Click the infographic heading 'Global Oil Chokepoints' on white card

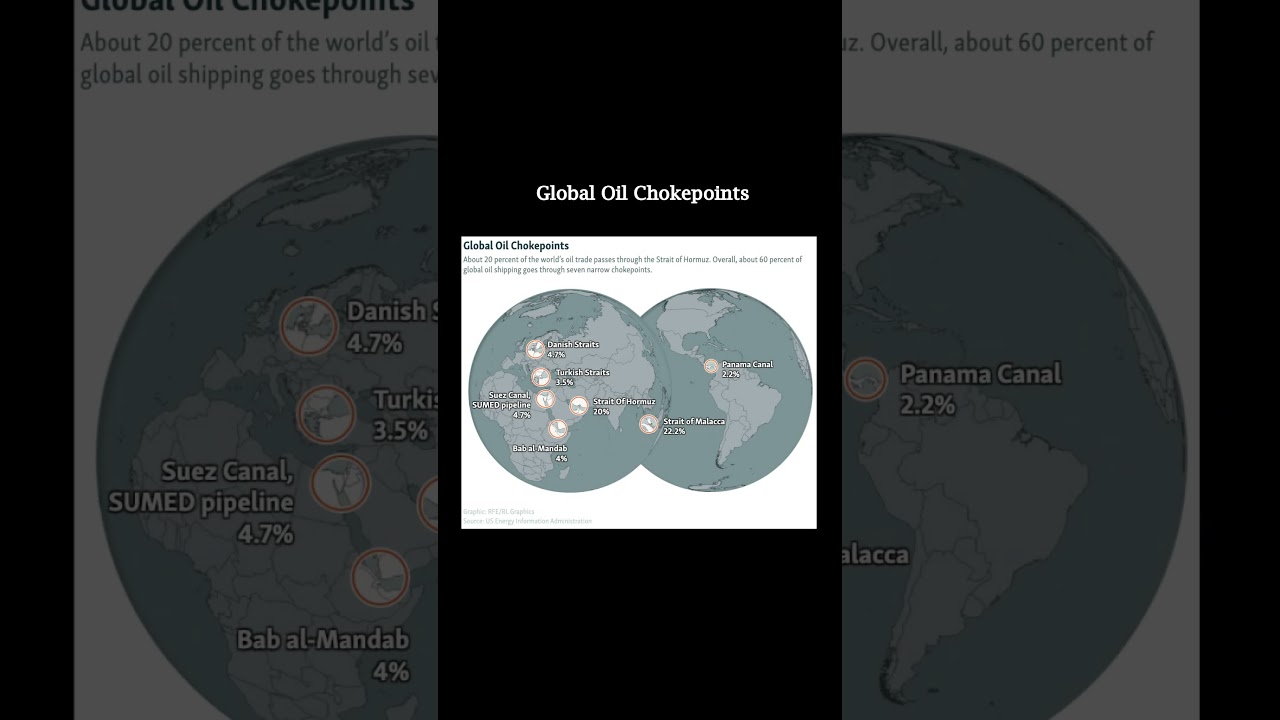click(516, 246)
